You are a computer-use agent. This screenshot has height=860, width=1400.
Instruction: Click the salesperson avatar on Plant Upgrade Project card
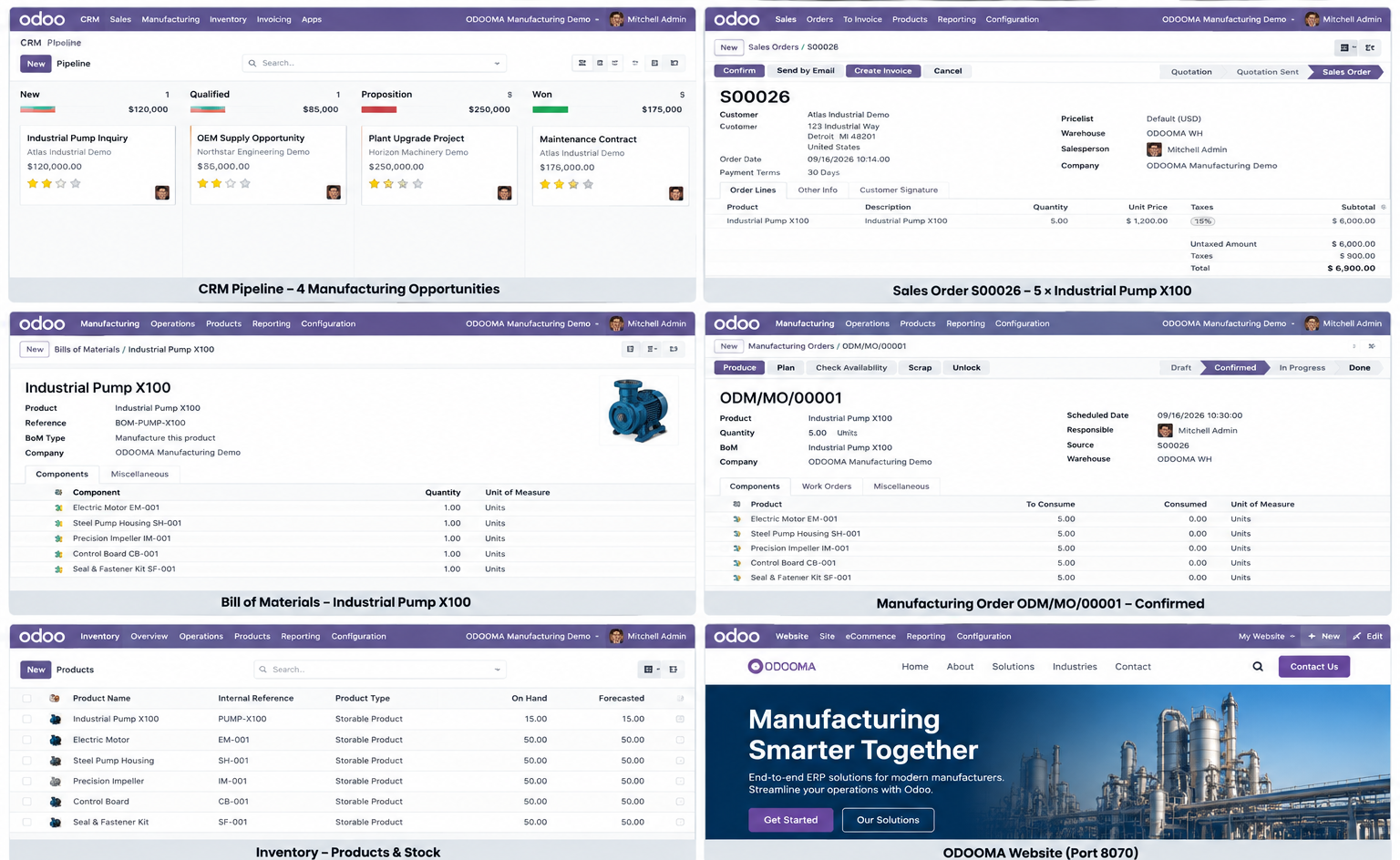click(504, 193)
